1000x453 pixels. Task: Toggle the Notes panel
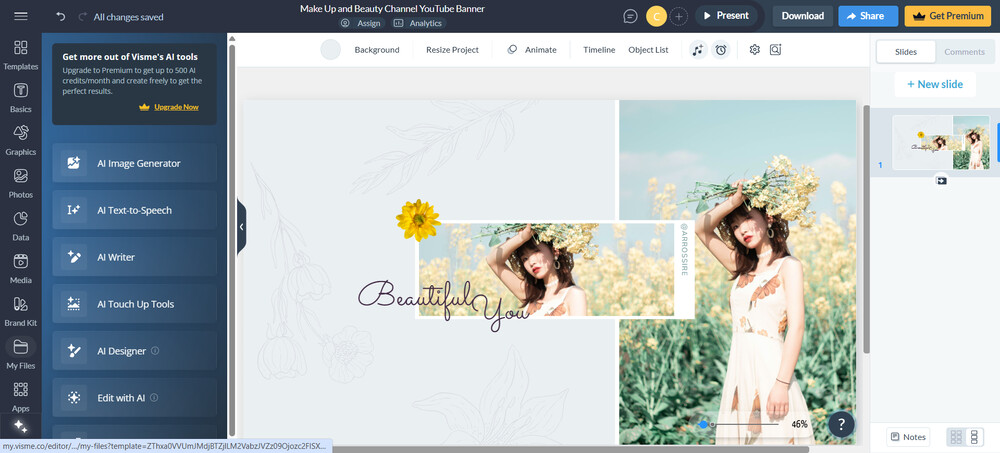tap(907, 437)
